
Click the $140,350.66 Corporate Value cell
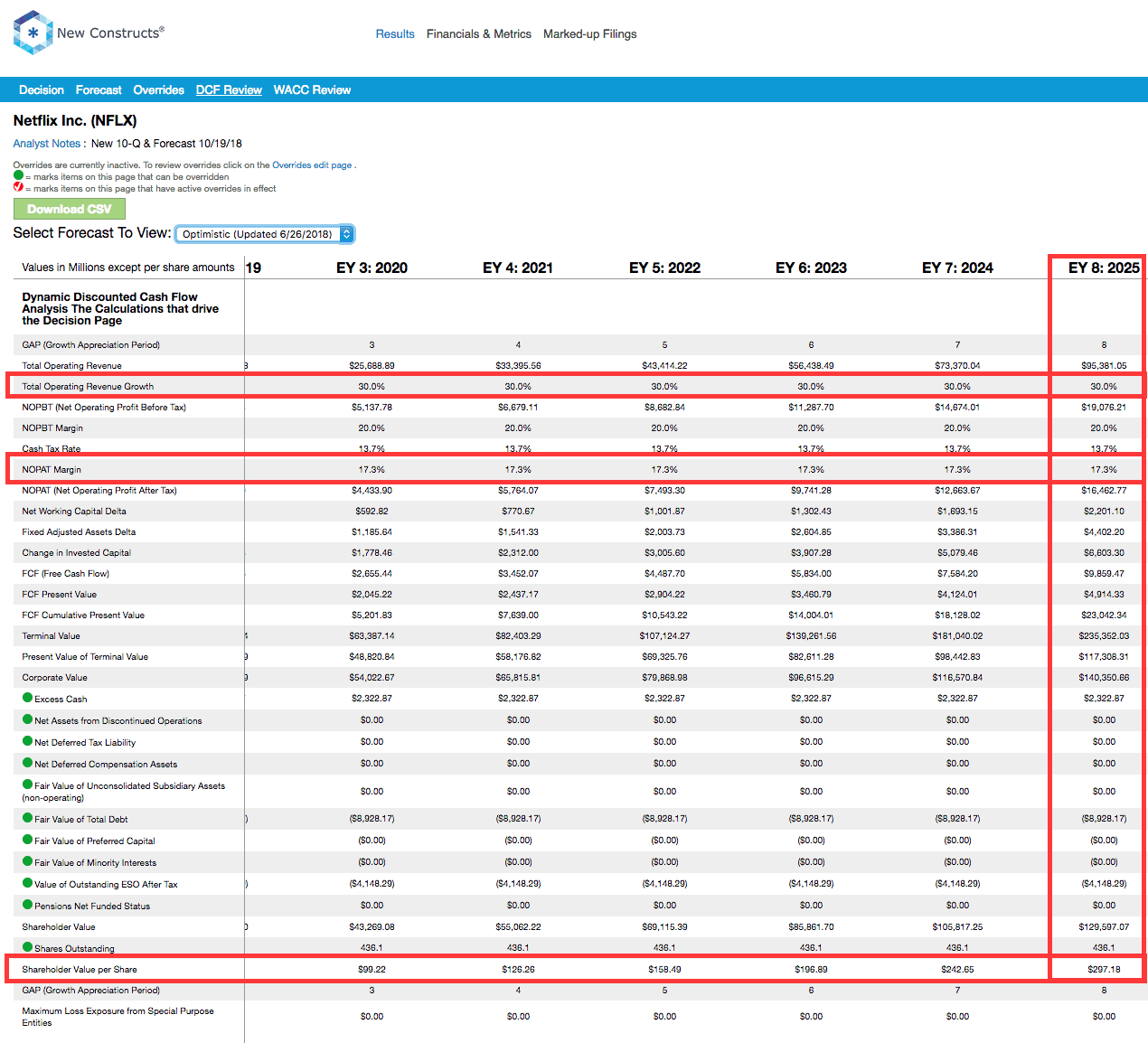1104,677
